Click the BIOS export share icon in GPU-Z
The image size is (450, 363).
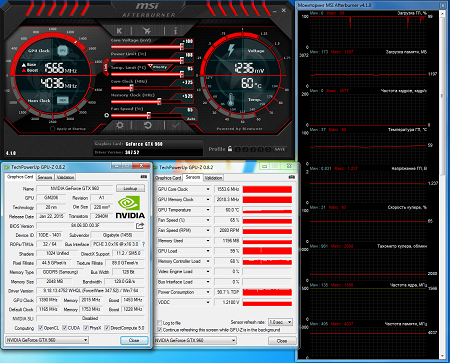(x=140, y=226)
